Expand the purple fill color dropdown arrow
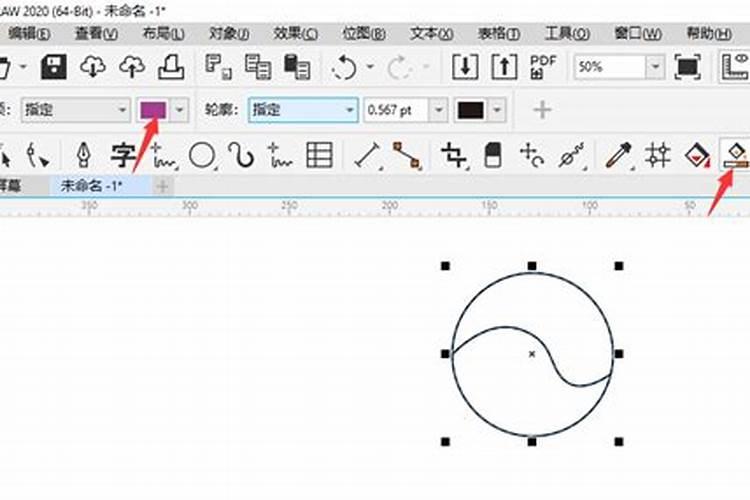This screenshot has height=500, width=750. (x=179, y=110)
